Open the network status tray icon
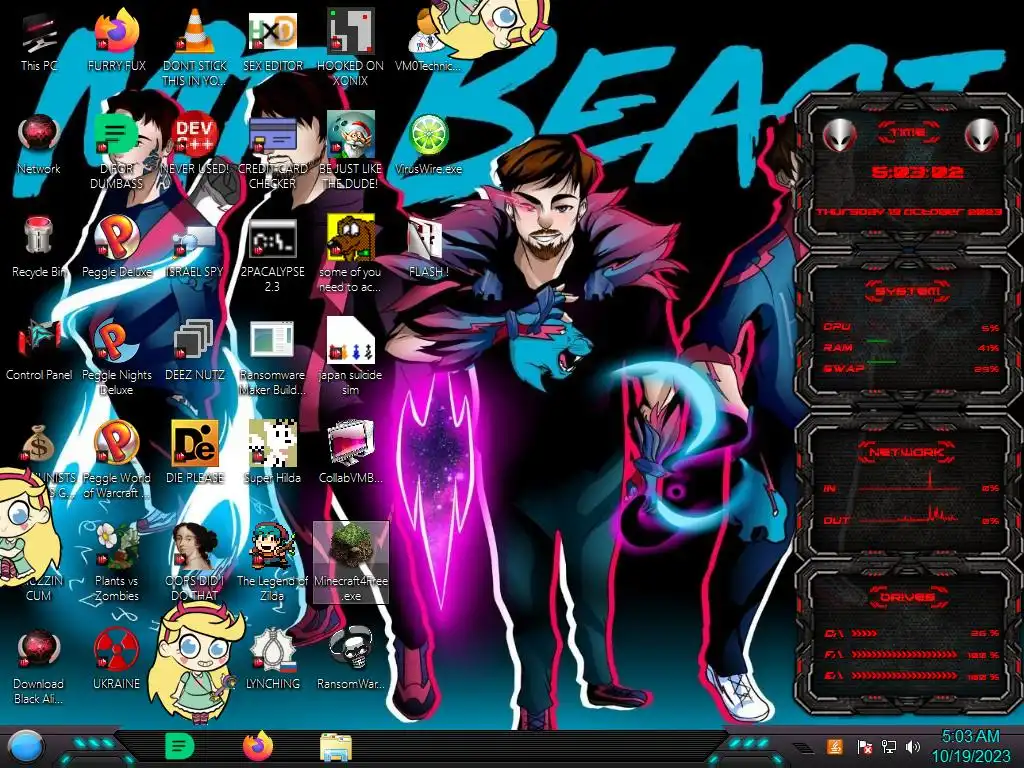This screenshot has width=1024, height=768. 889,746
